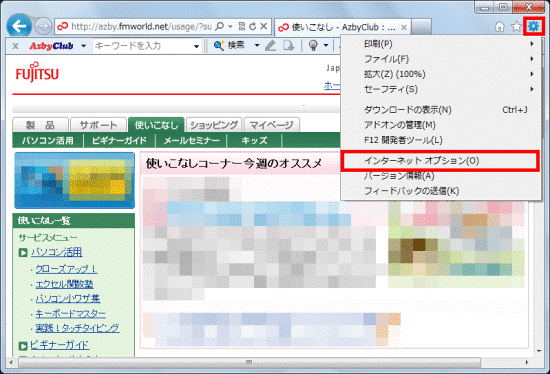
Task: Open the ファイル(F) submenu
Action: [441, 59]
